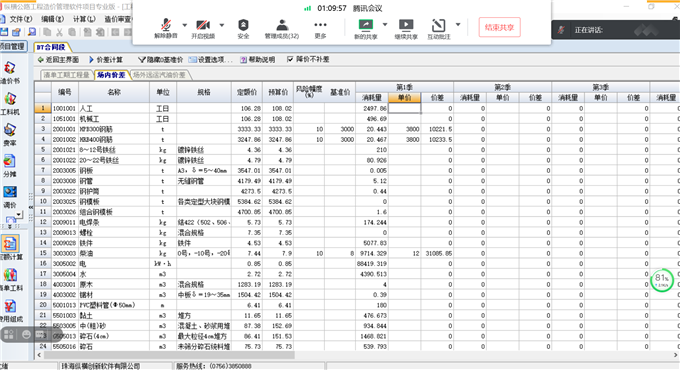Open the 互动批注 annotation tool

coord(439,29)
